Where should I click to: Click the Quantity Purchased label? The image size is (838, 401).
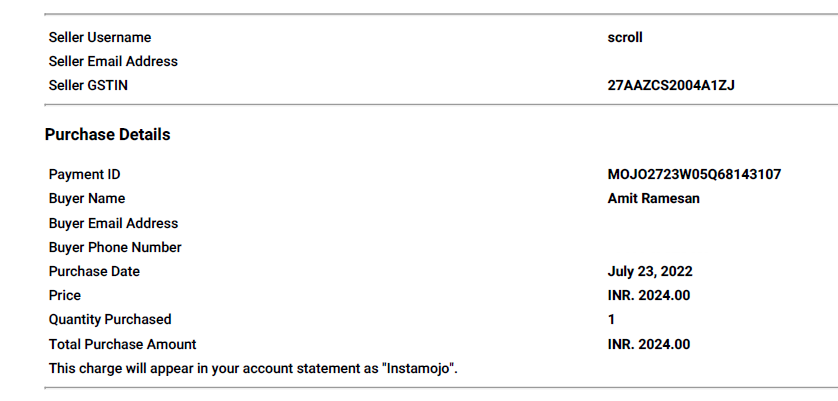pyautogui.click(x=110, y=320)
